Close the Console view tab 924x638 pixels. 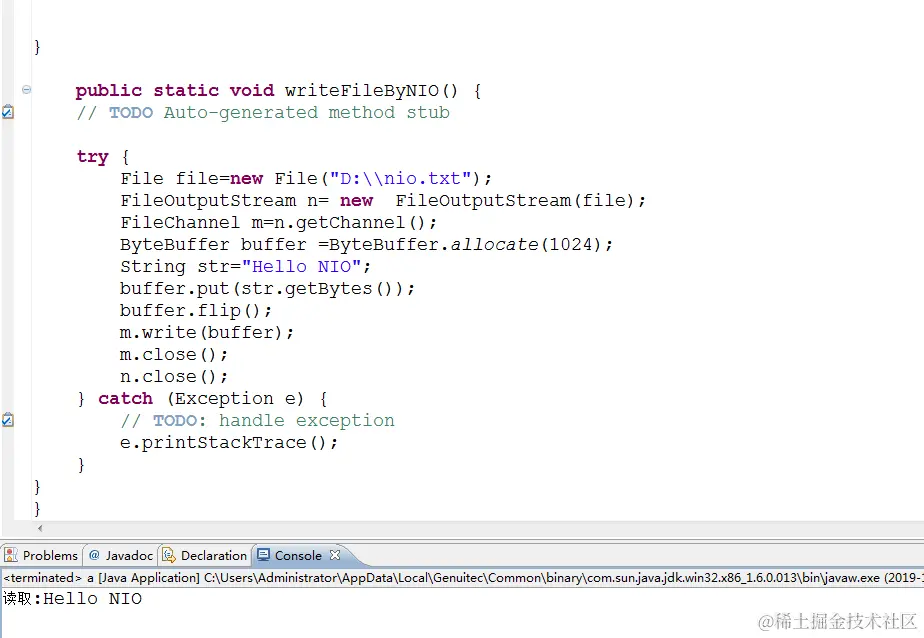point(335,555)
